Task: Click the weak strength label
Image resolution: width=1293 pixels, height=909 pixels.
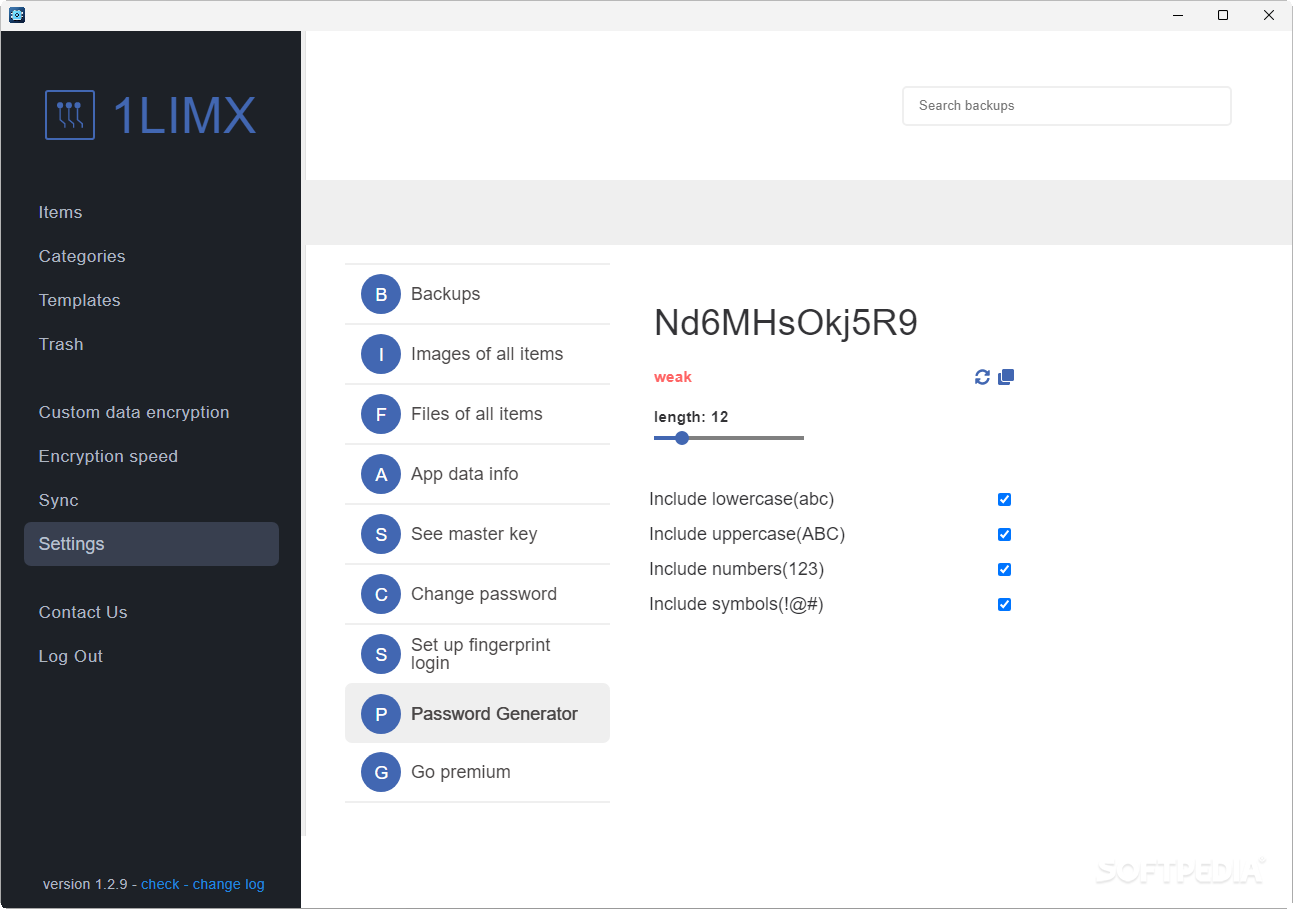Action: (673, 377)
